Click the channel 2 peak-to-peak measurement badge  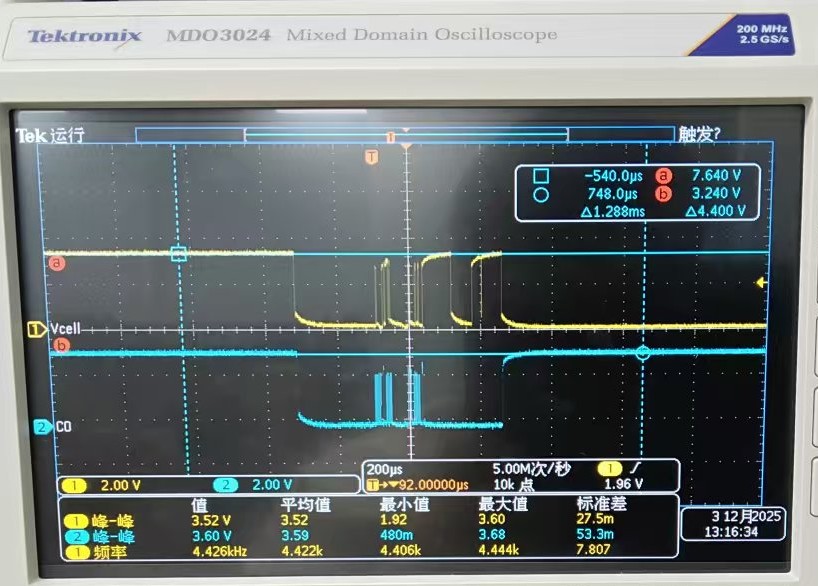77,536
